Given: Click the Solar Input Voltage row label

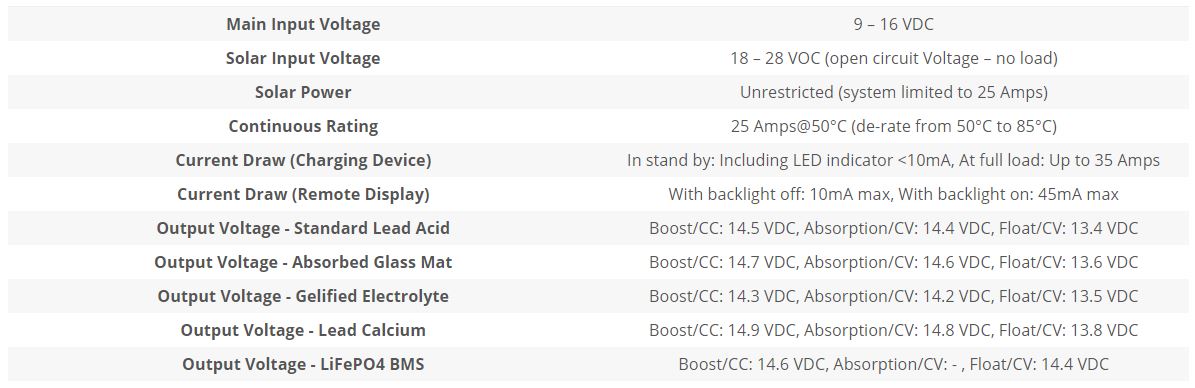Looking at the screenshot, I should [303, 59].
